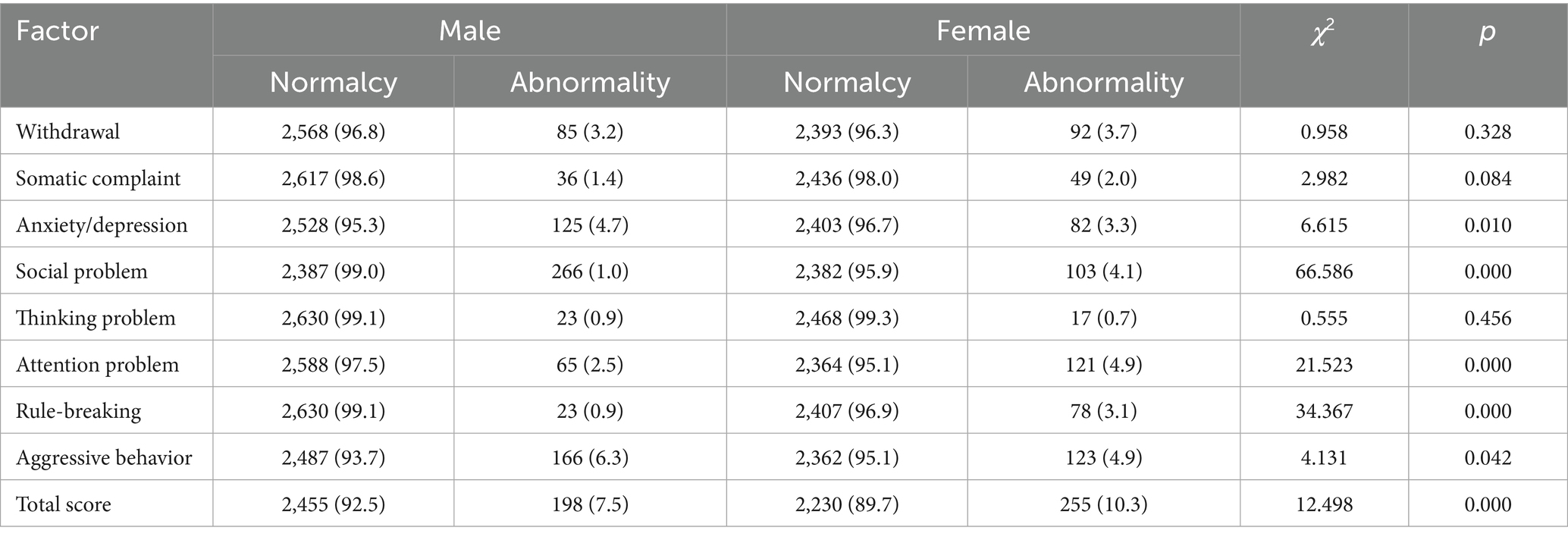The width and height of the screenshot is (1568, 540).
Task: Select the p column header
Action: pyautogui.click(x=1487, y=32)
